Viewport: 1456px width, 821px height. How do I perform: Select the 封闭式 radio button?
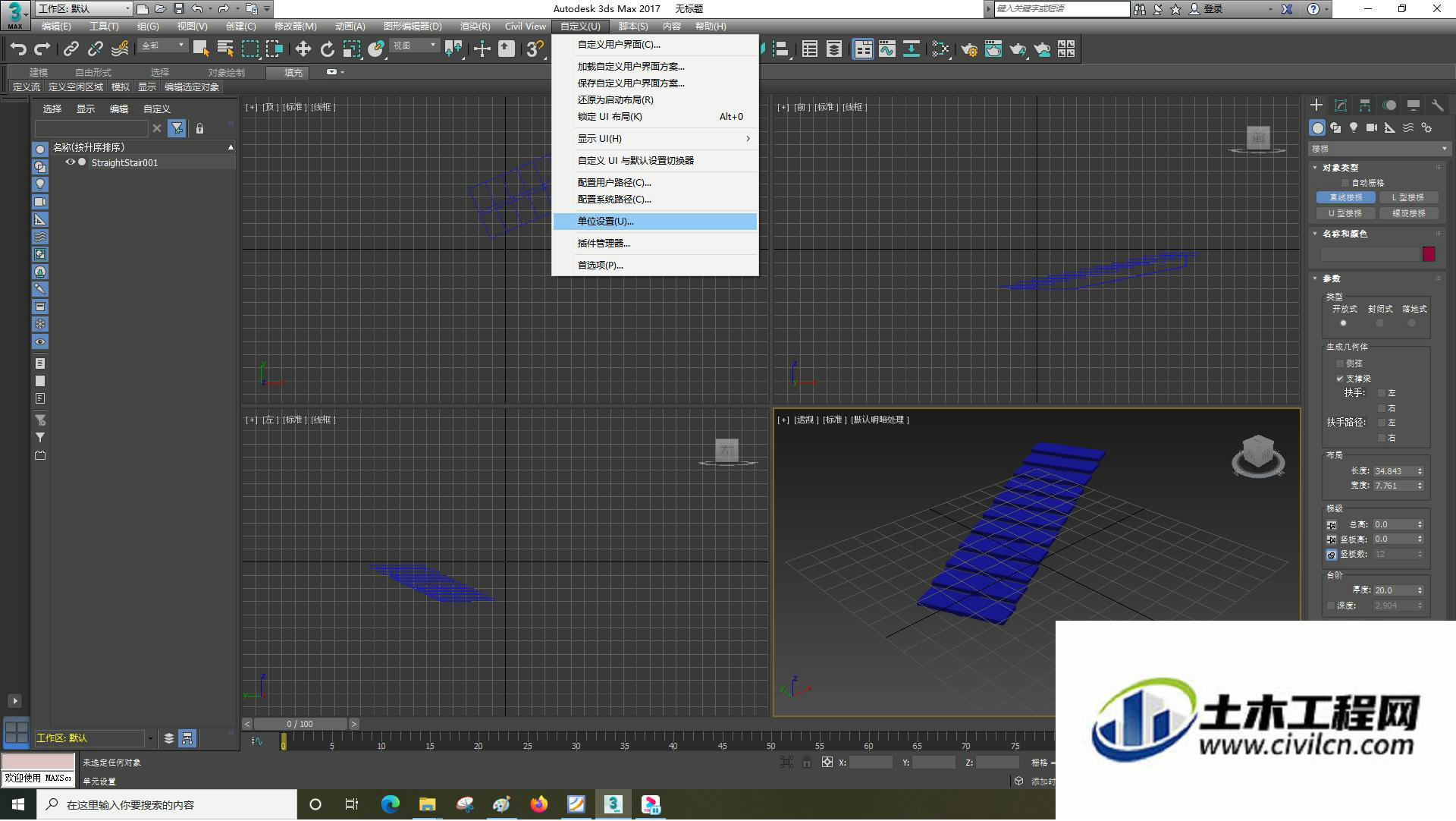(1379, 323)
